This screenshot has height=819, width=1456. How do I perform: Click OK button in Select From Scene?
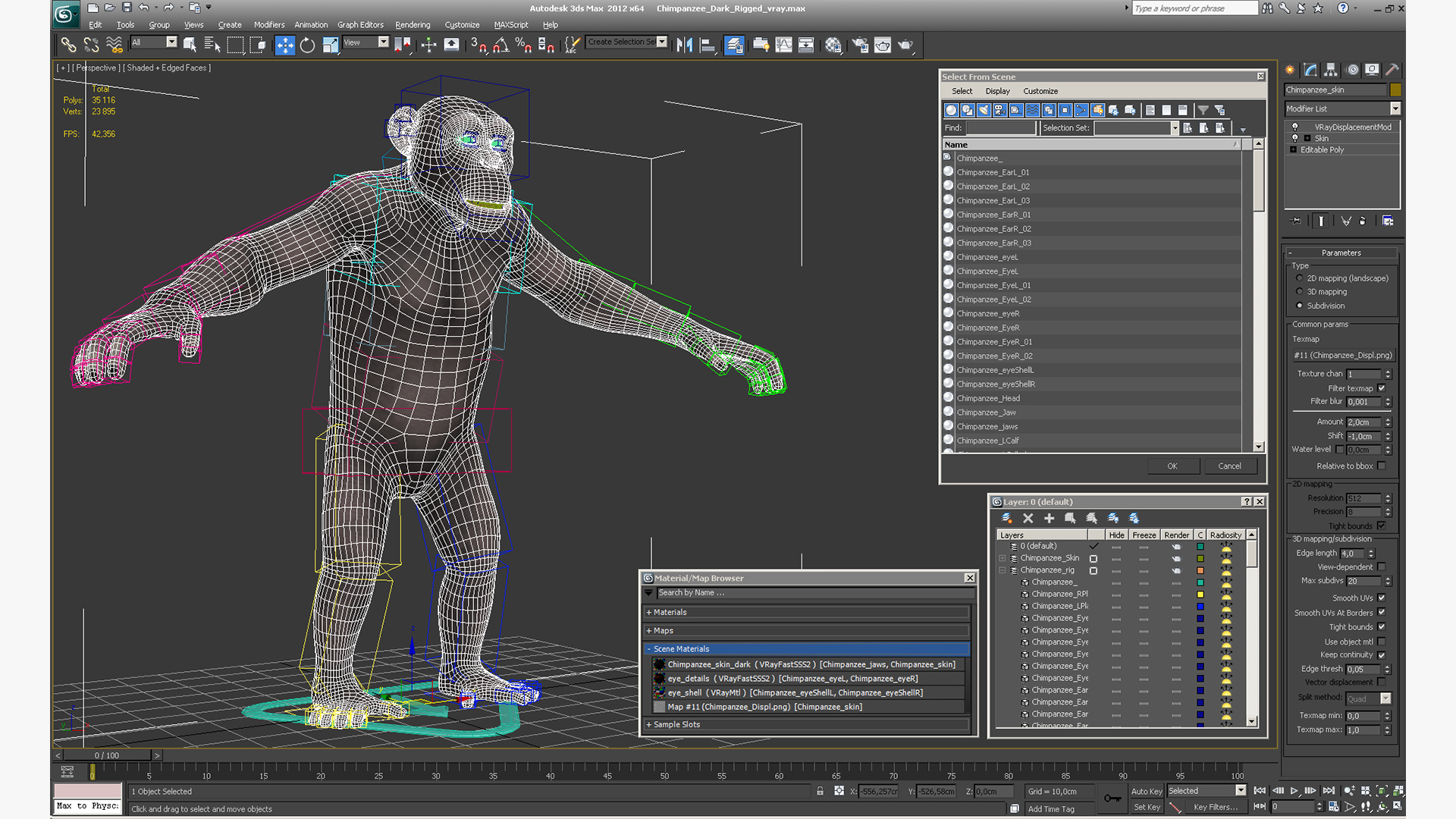tap(1174, 465)
